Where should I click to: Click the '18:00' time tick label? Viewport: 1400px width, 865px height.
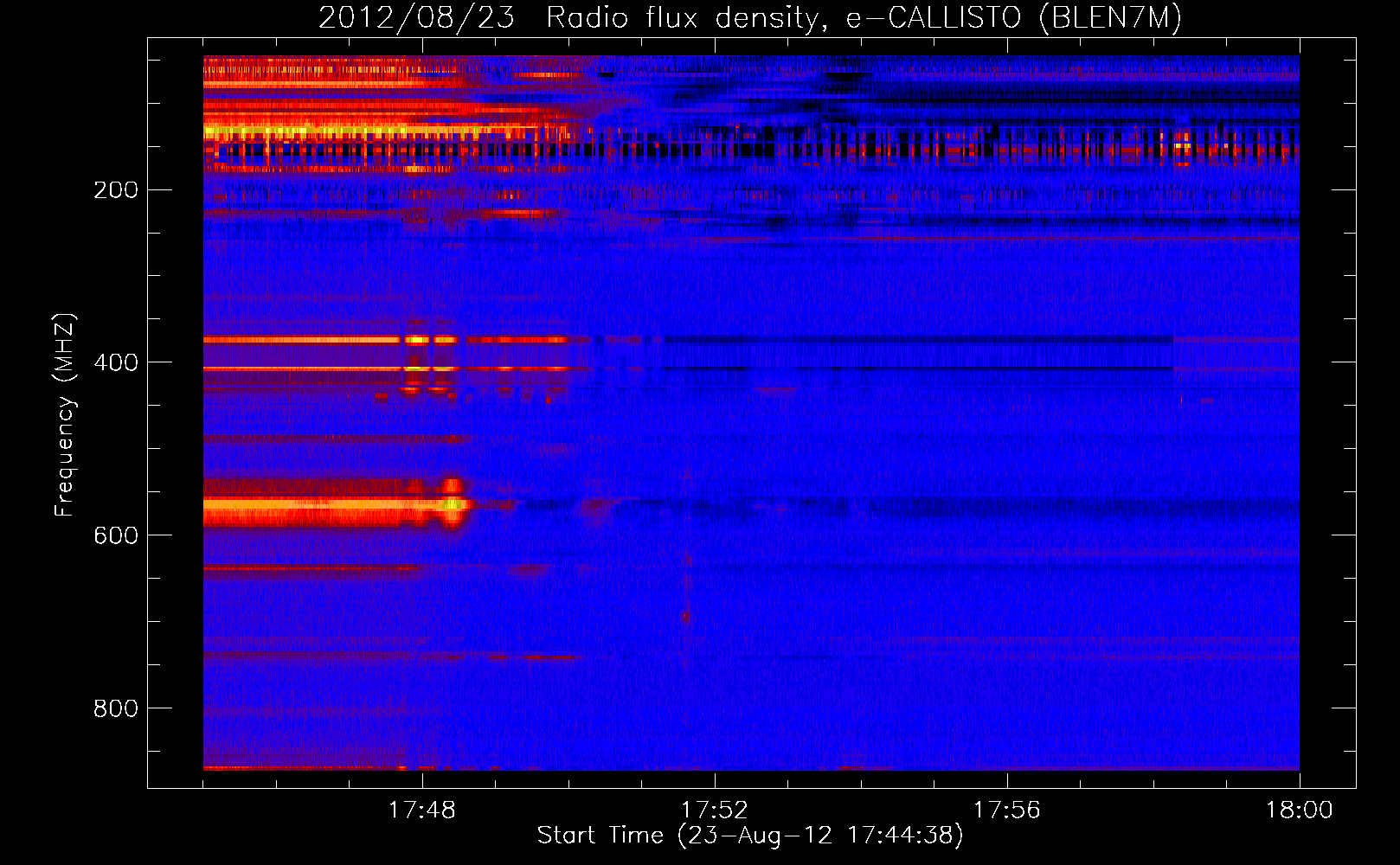click(x=1300, y=810)
